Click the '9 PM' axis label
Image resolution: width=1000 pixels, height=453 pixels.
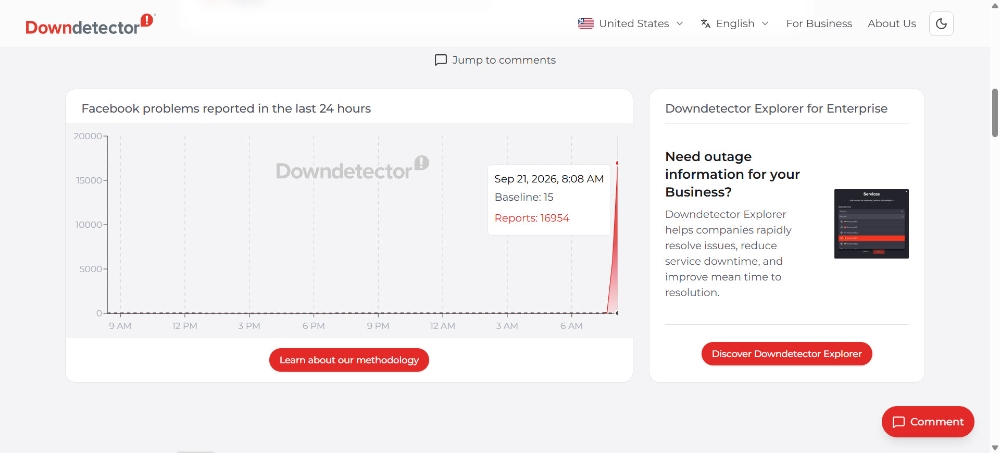point(378,326)
